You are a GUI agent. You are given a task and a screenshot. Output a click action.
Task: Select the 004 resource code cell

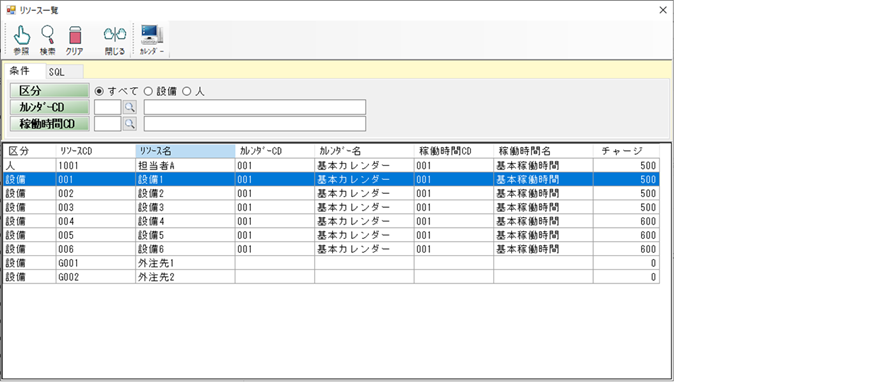(x=95, y=221)
